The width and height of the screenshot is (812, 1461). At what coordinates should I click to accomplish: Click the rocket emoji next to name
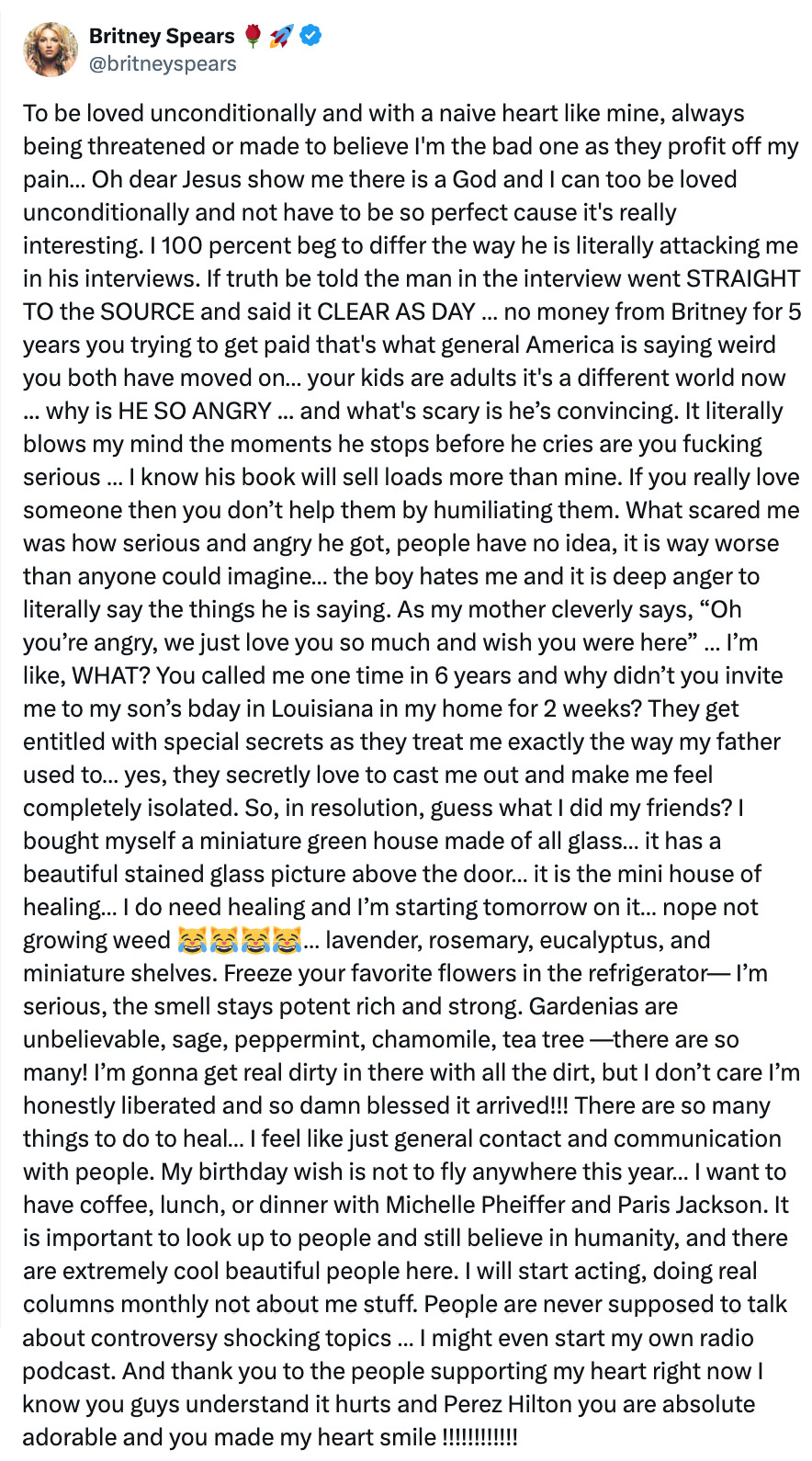pyautogui.click(x=281, y=36)
